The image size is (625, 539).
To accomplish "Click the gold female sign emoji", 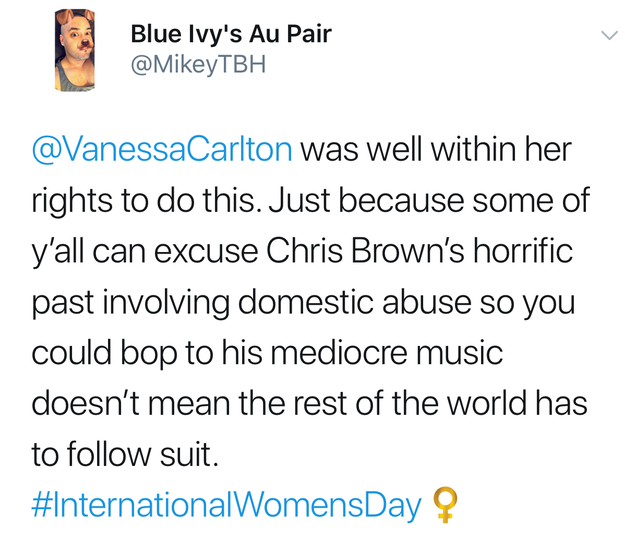I will pyautogui.click(x=445, y=504).
